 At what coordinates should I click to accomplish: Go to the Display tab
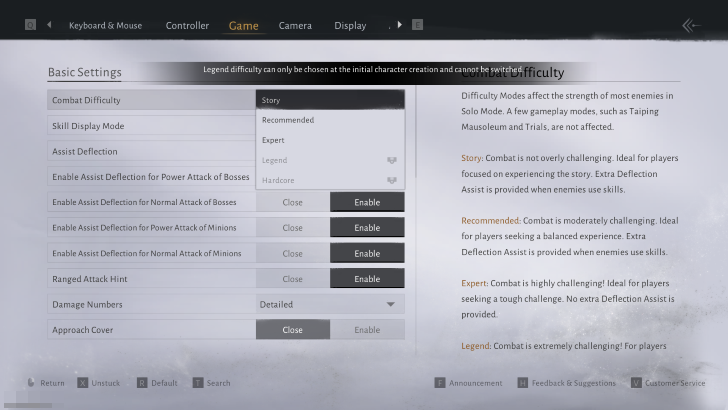pyautogui.click(x=350, y=26)
